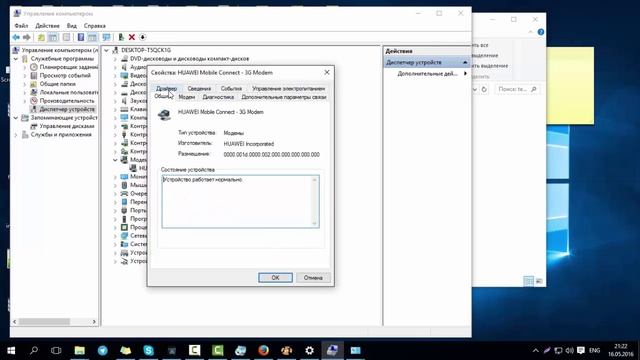Viewport: 640px width, 360px height.
Task: Click the red X uninstall device icon
Action: tap(132, 38)
